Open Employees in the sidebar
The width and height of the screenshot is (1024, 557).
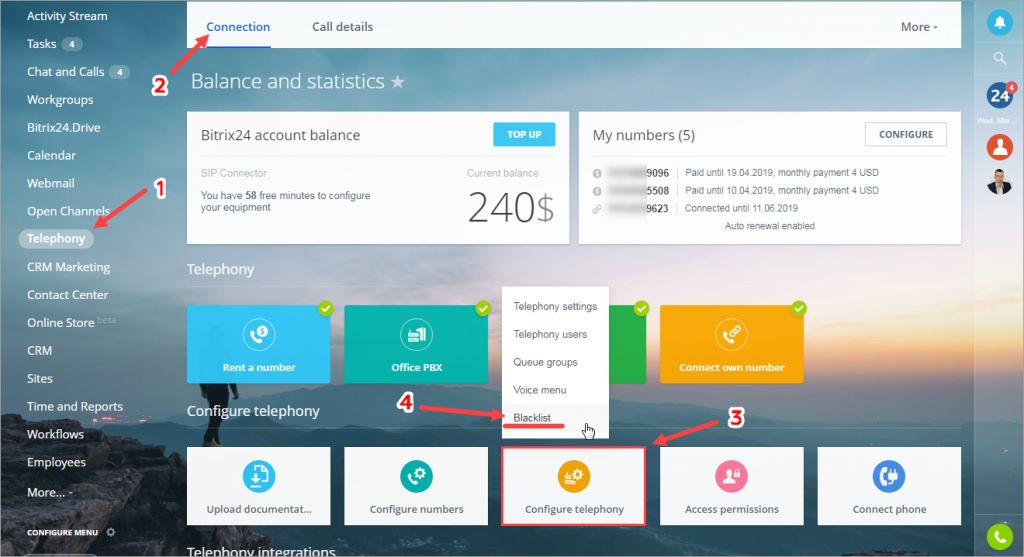[x=56, y=462]
